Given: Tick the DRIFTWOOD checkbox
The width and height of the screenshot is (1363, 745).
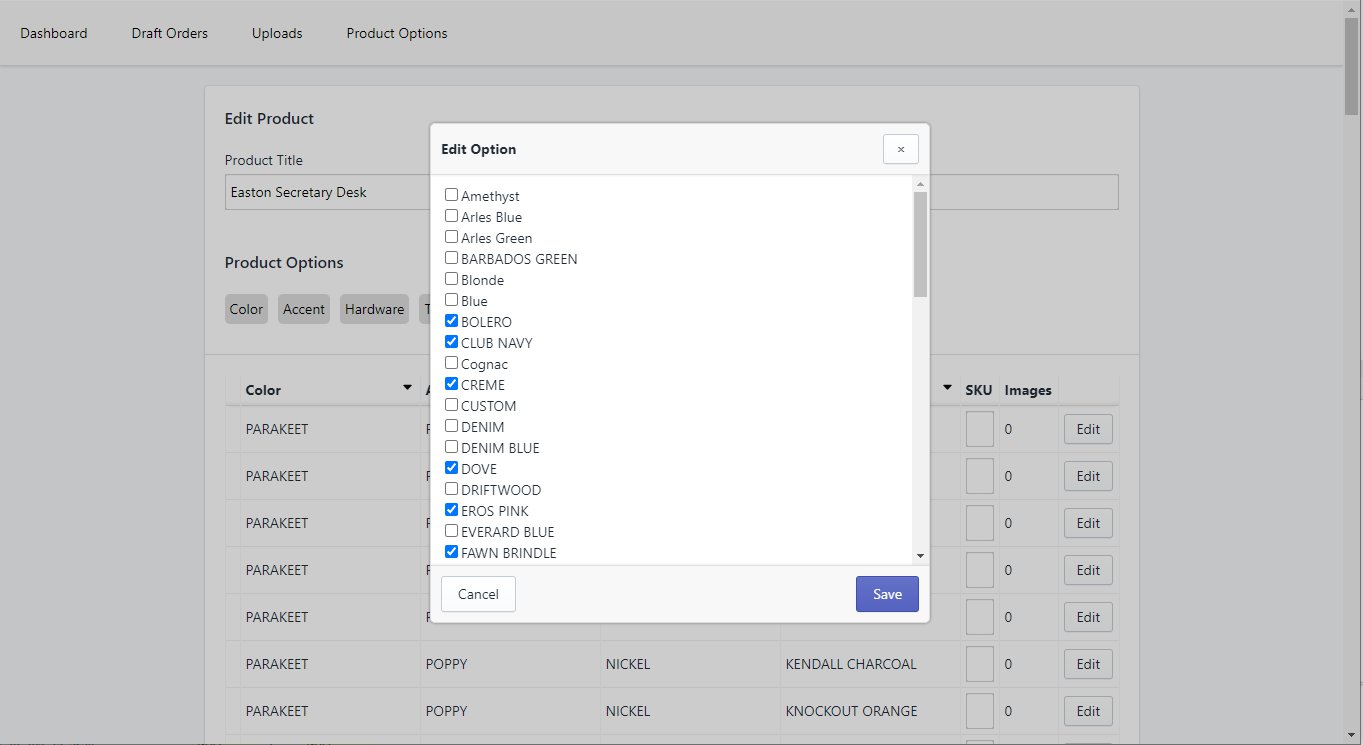Looking at the screenshot, I should point(452,490).
